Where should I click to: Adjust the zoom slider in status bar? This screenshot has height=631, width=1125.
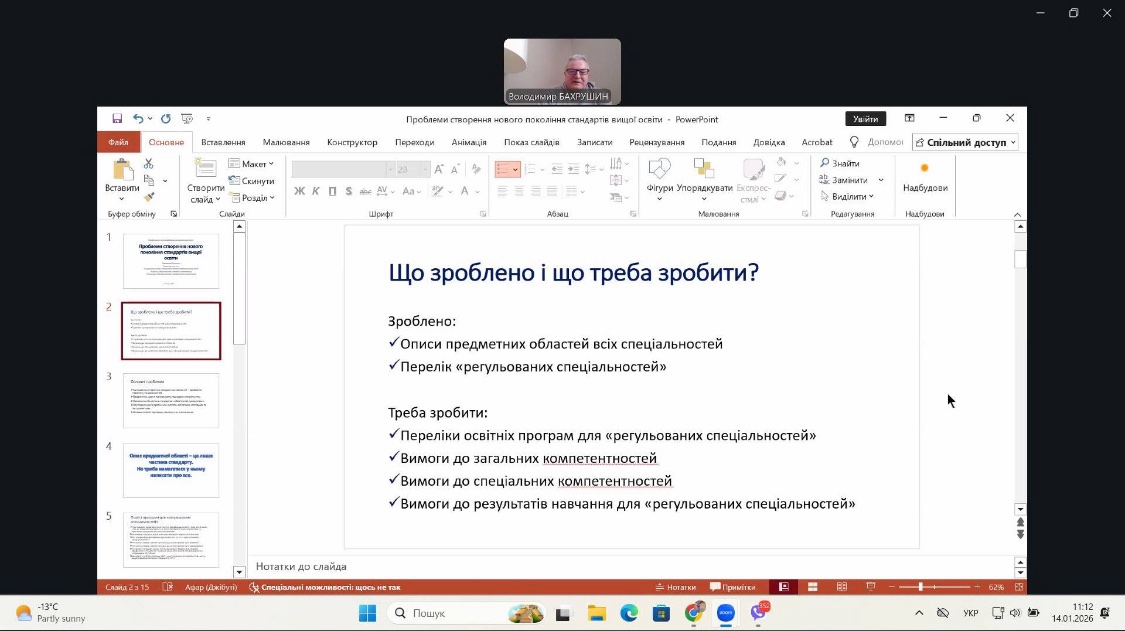tap(921, 587)
